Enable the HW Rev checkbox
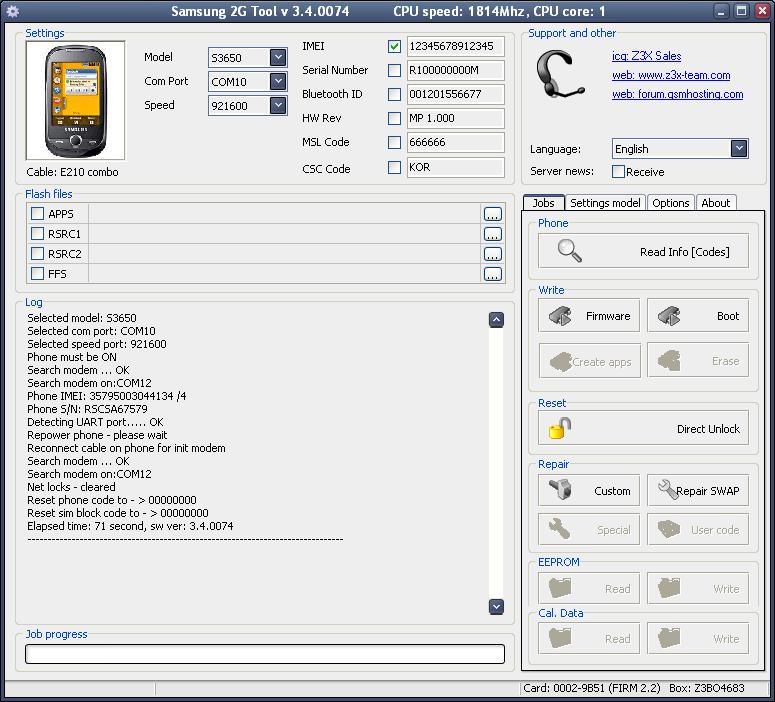 click(394, 118)
